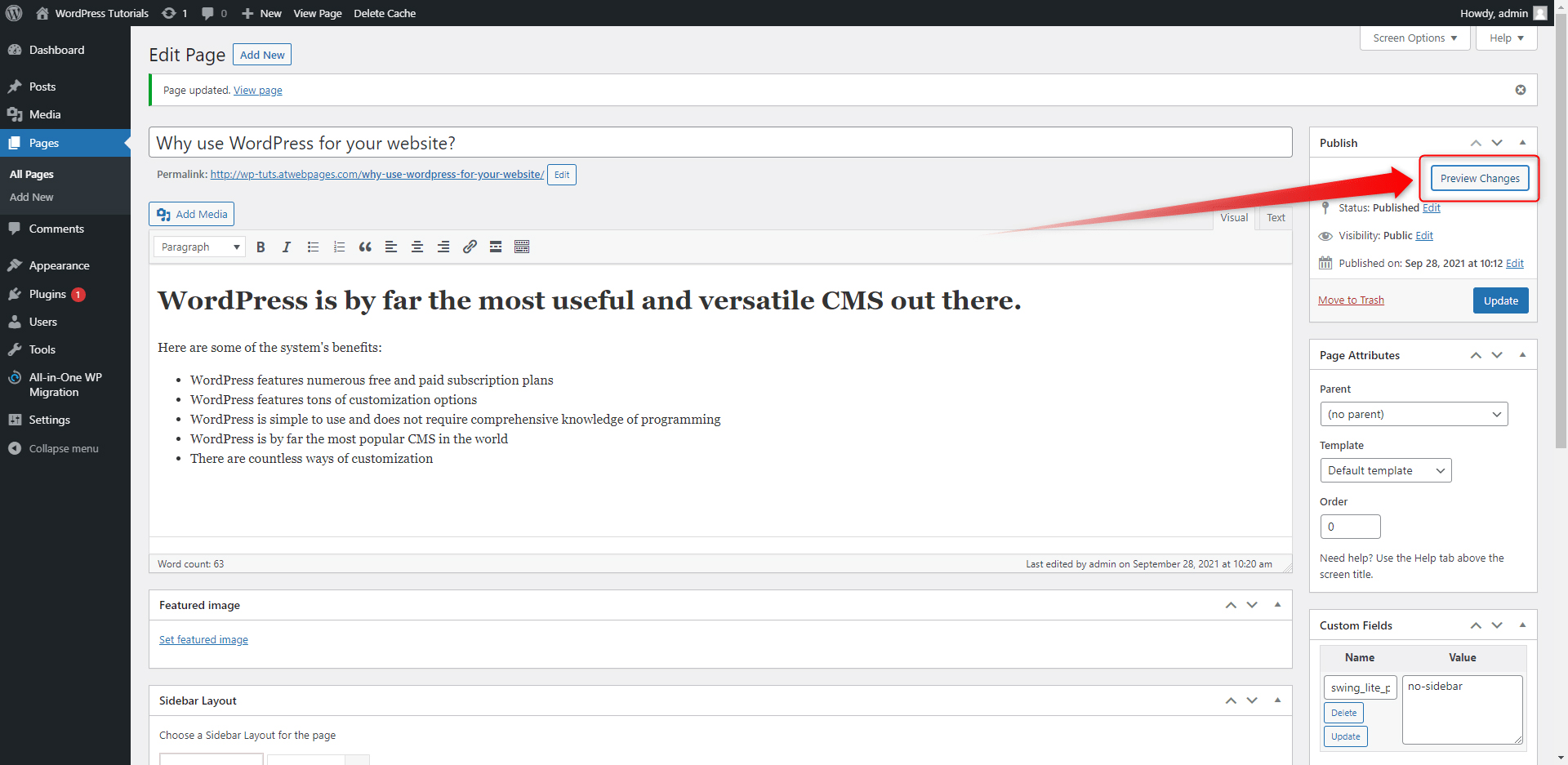Click Delete Cache in admin bar
The height and width of the screenshot is (765, 1568).
(x=385, y=13)
